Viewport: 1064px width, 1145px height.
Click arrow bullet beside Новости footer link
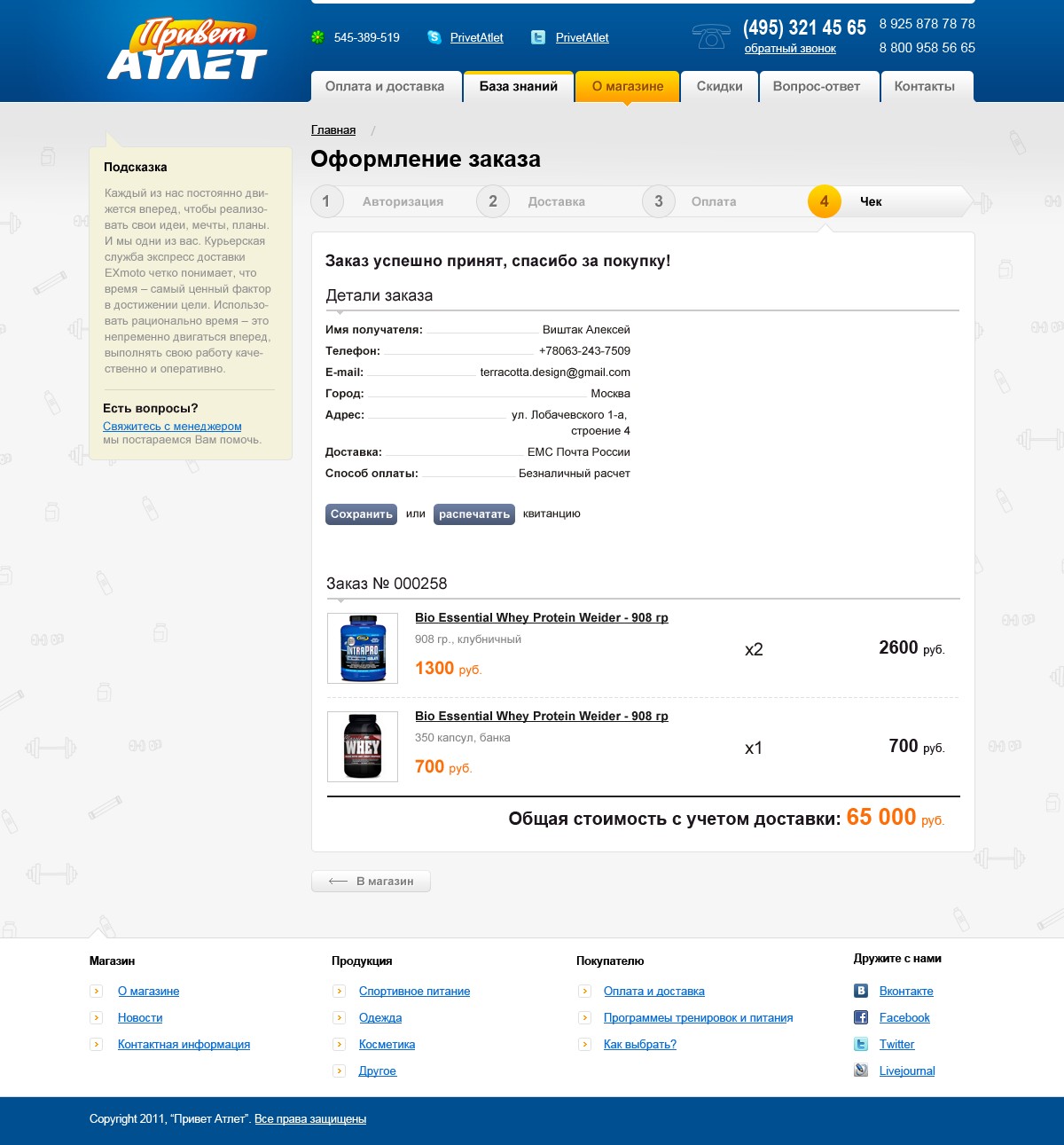pos(96,1017)
